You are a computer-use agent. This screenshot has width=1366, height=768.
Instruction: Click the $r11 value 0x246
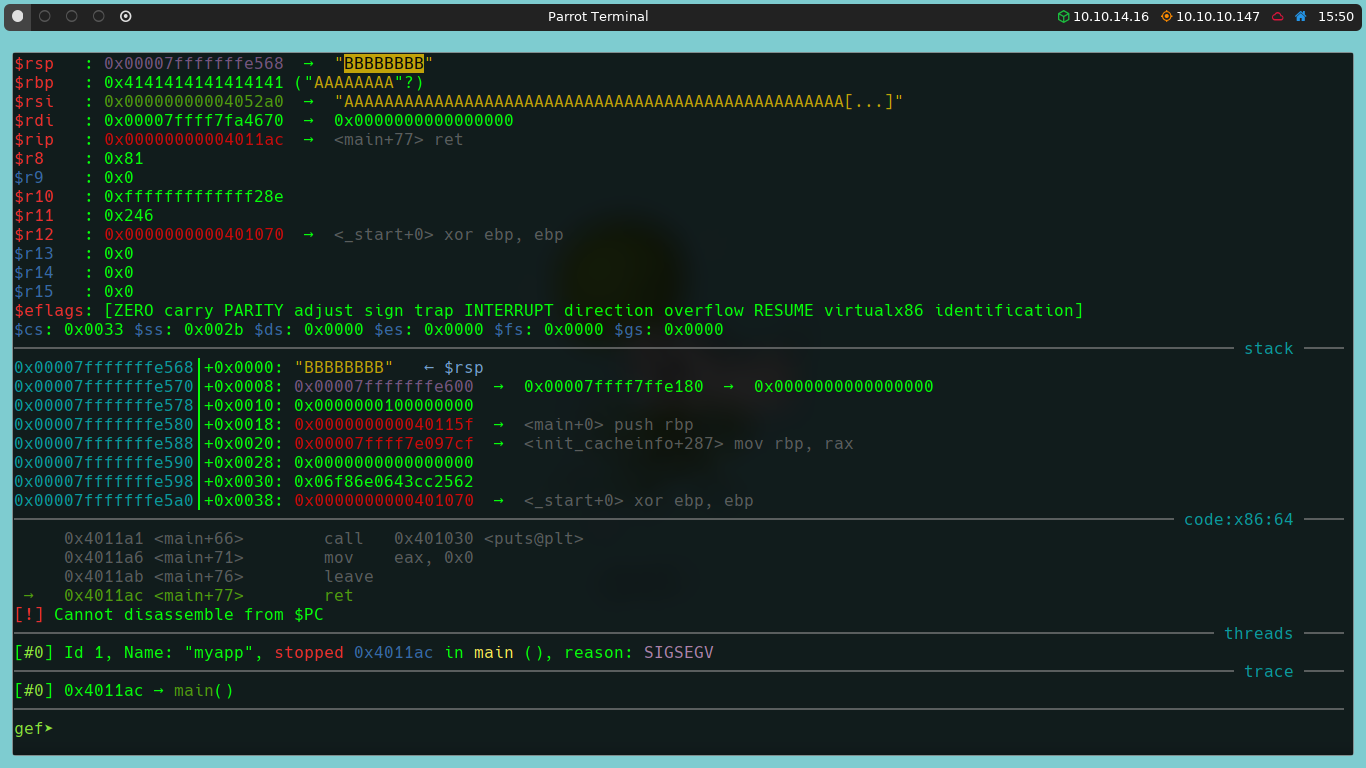tap(129, 216)
